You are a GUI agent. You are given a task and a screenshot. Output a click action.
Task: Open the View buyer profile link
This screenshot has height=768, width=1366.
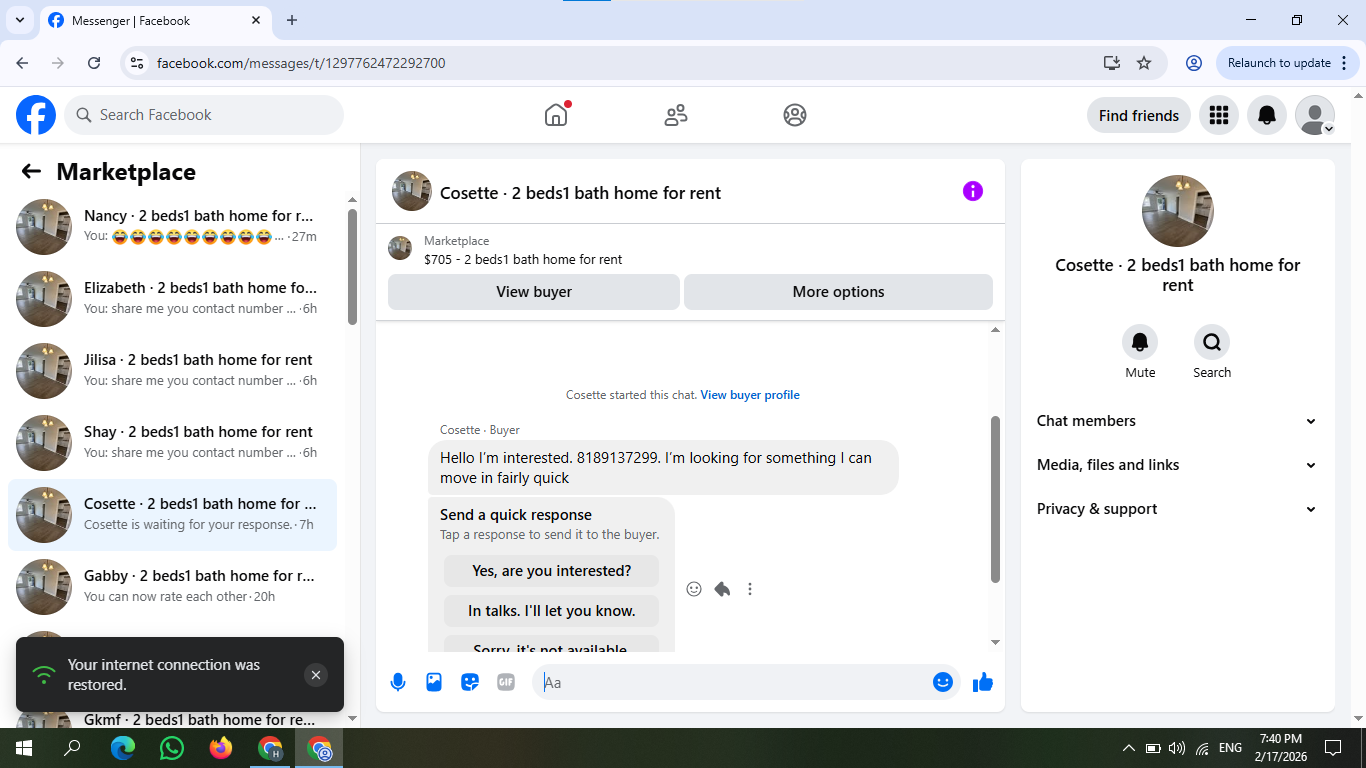[750, 395]
